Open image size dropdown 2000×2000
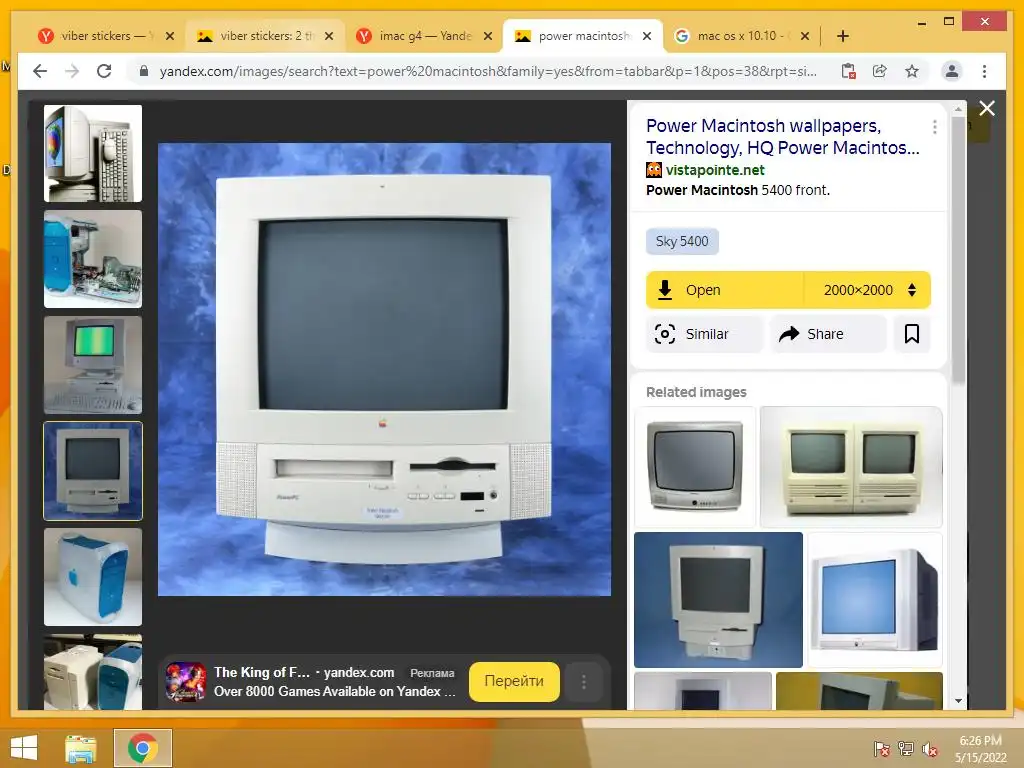Viewport: 1024px width, 768px height. (867, 290)
